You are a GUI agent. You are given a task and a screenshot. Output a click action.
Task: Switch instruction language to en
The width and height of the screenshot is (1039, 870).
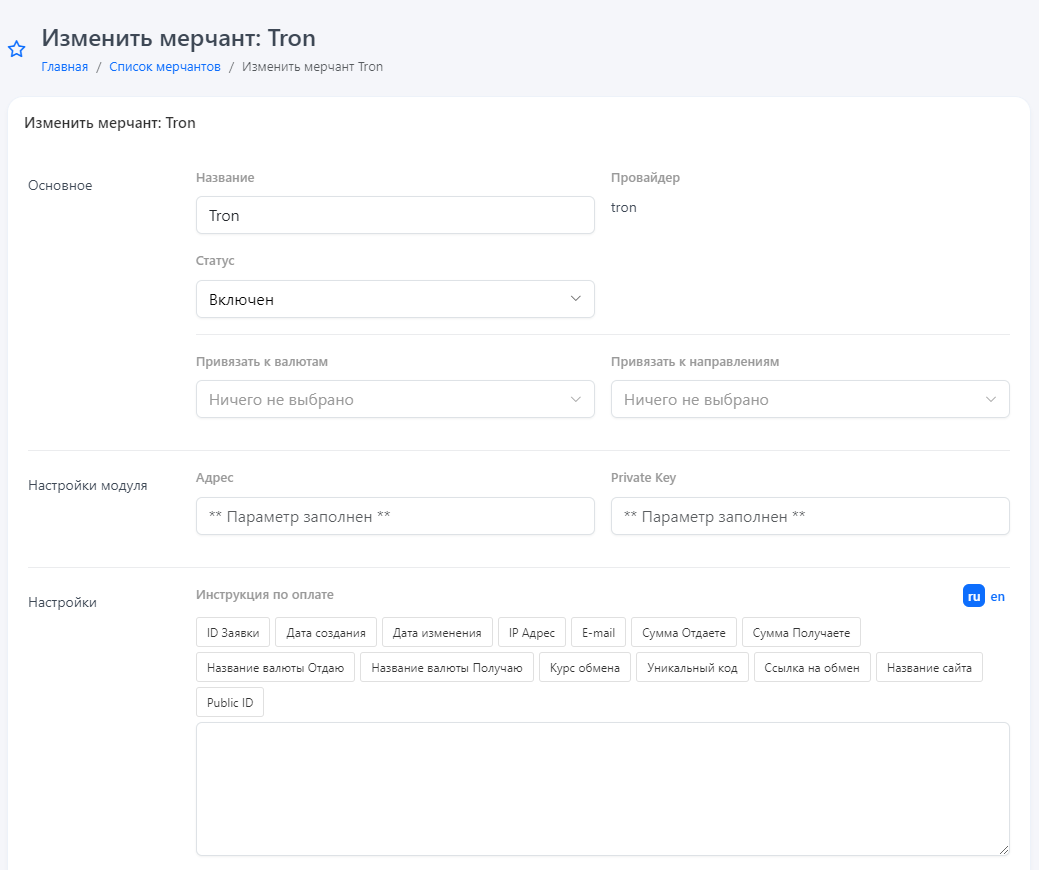[x=997, y=596]
